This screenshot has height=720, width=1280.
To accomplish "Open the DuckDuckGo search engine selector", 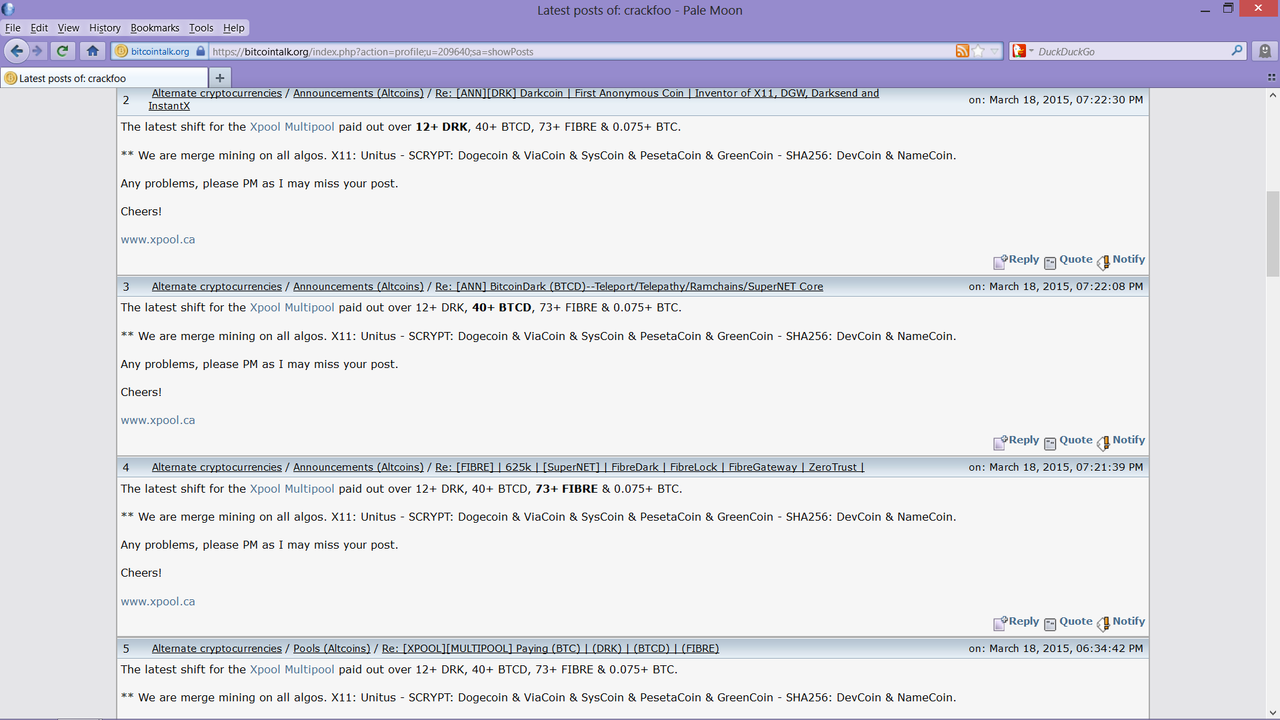I will (x=1022, y=51).
